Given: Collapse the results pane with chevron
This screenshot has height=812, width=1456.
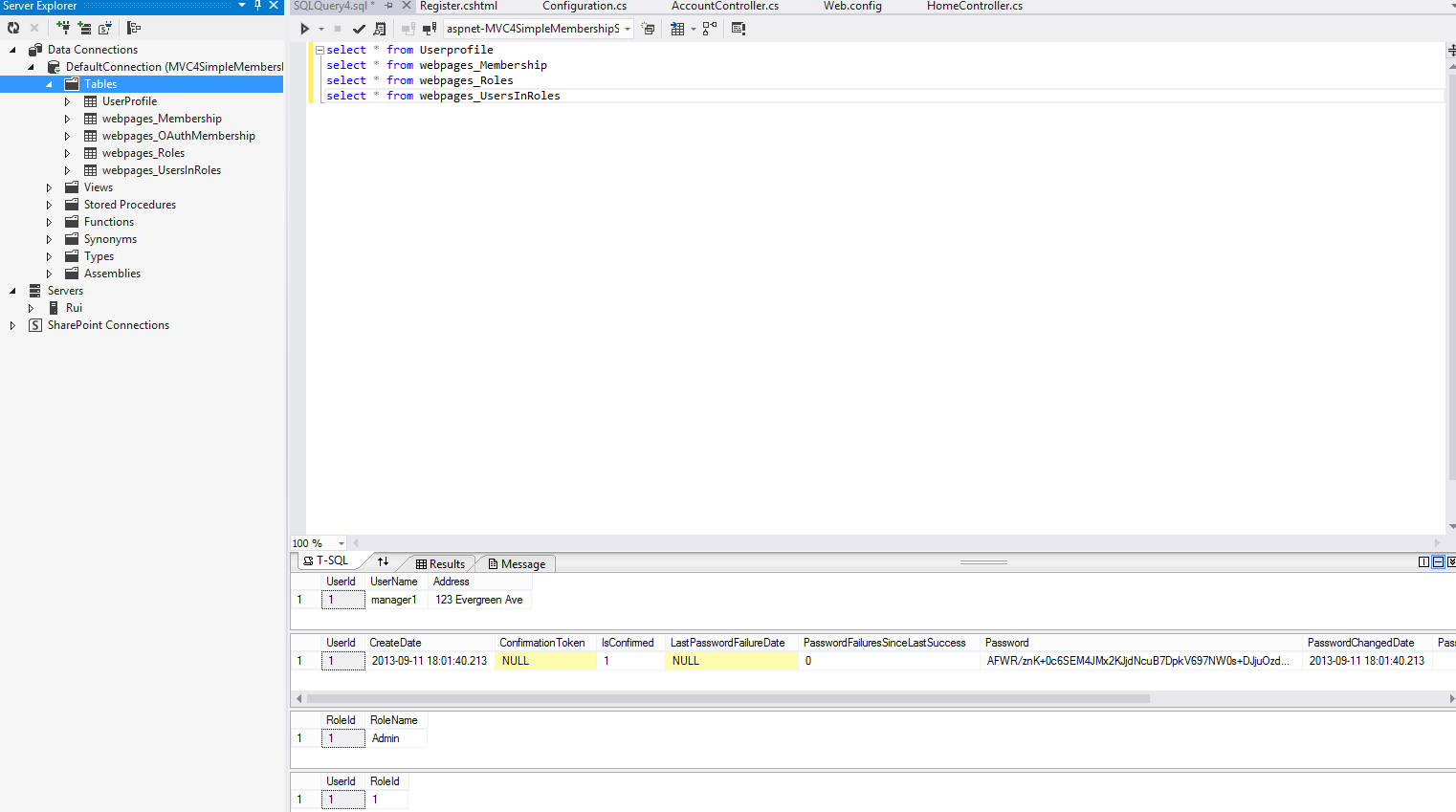Looking at the screenshot, I should click(1451, 562).
